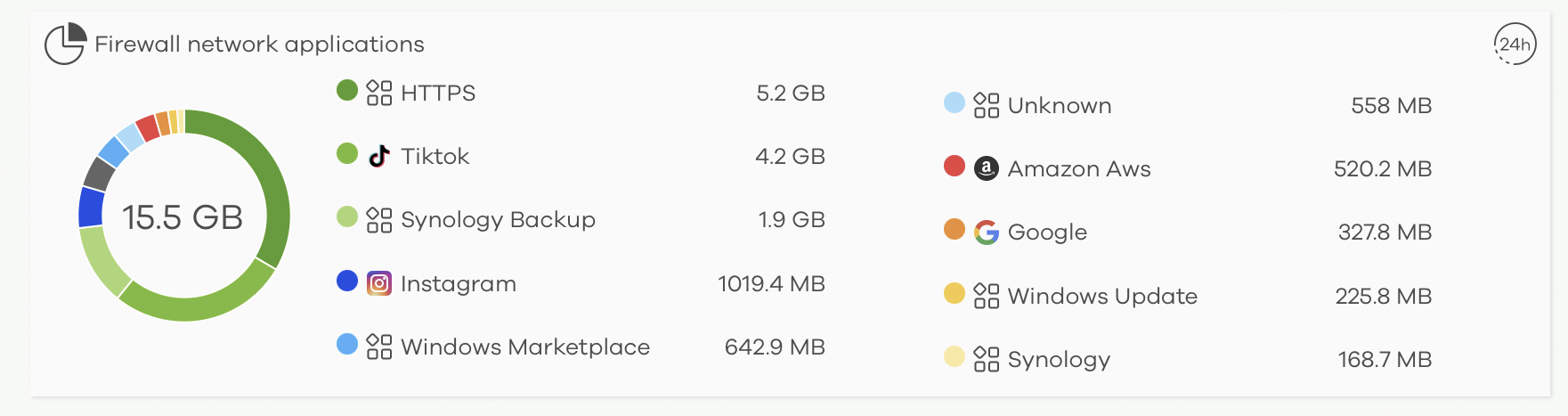This screenshot has width=1568, height=416.
Task: Click the Instagram logo icon
Action: click(x=379, y=283)
